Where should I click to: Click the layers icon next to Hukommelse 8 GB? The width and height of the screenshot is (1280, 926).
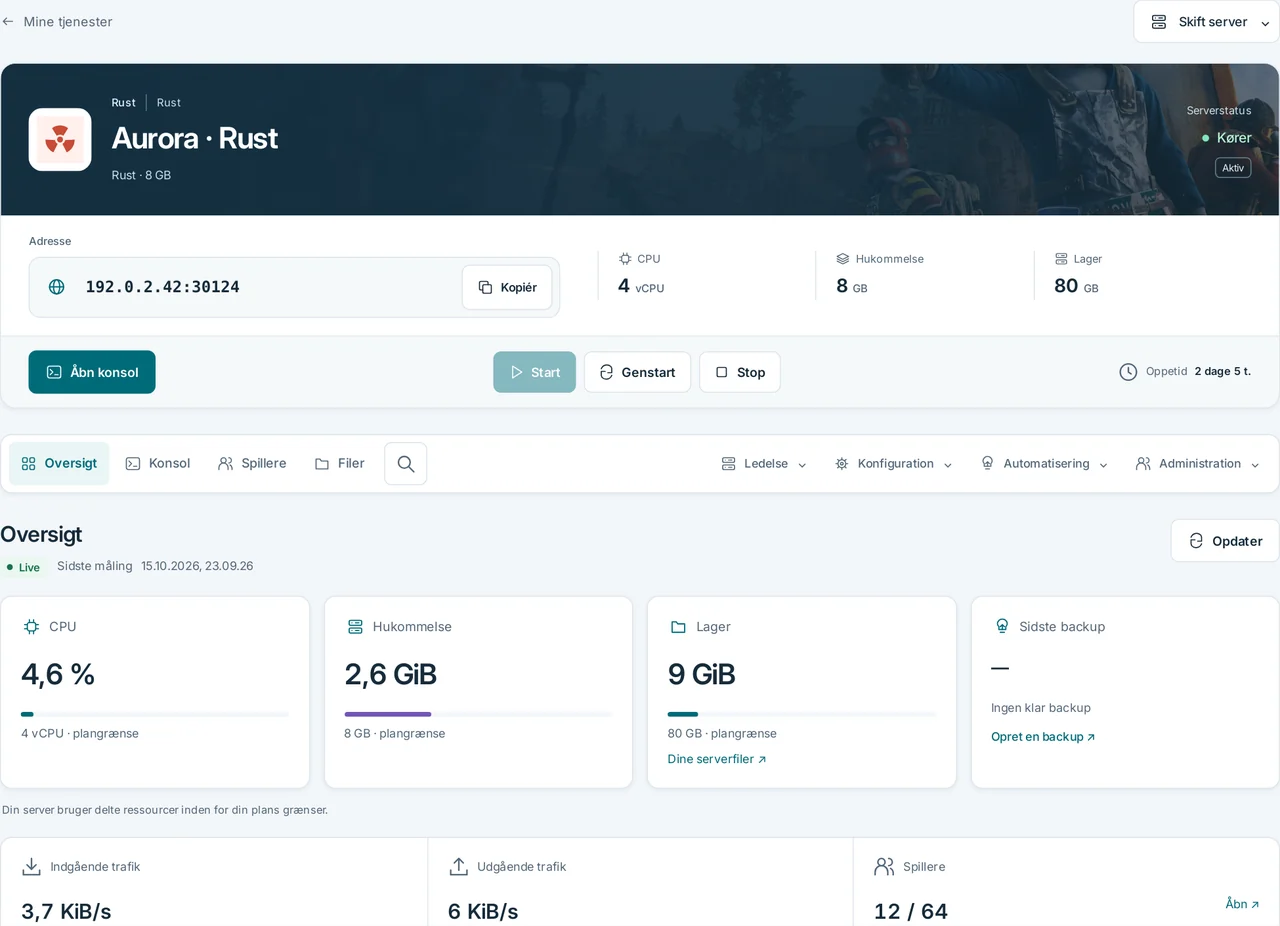843,259
